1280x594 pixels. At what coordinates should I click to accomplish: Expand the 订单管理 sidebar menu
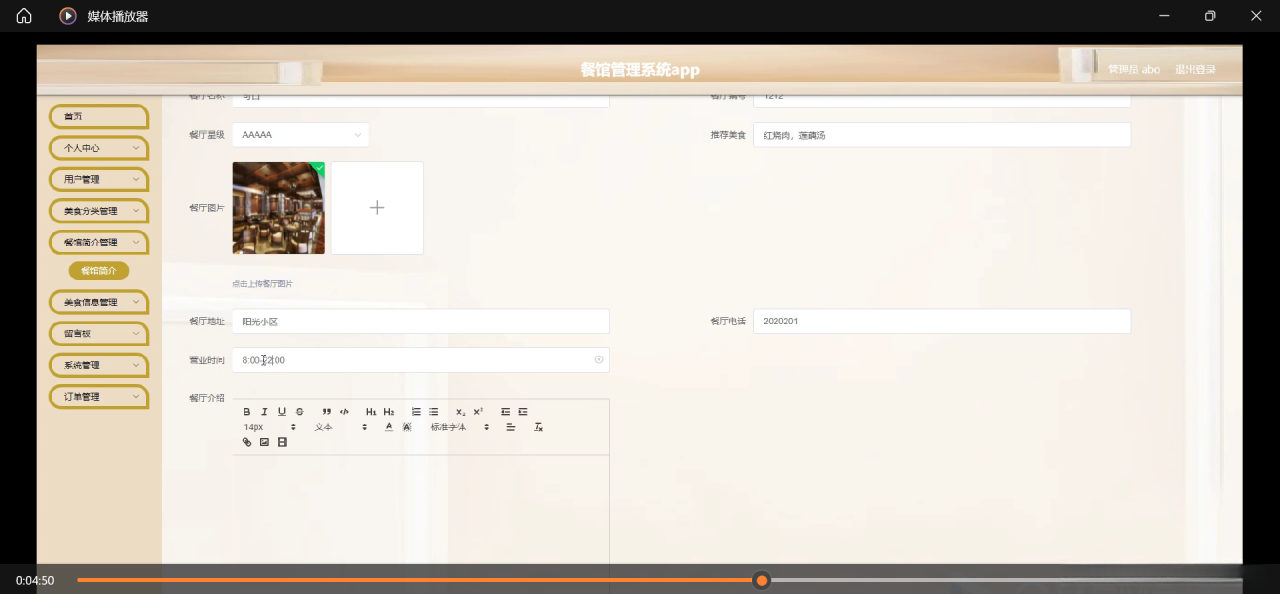[99, 397]
